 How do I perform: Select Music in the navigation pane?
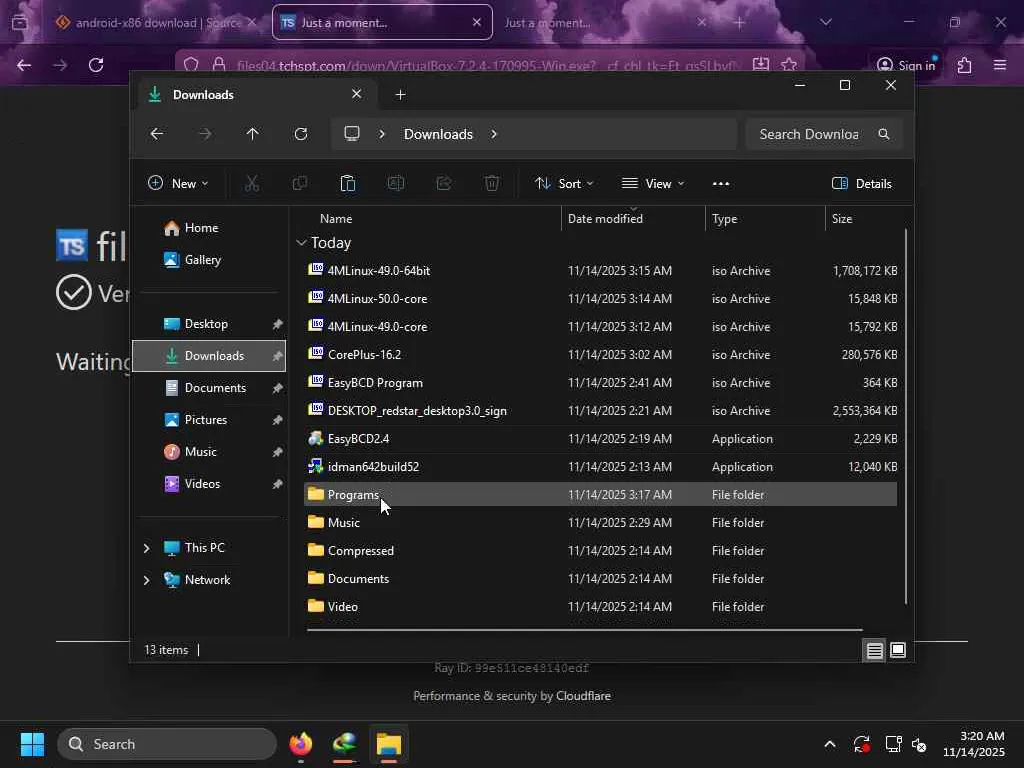(209, 452)
